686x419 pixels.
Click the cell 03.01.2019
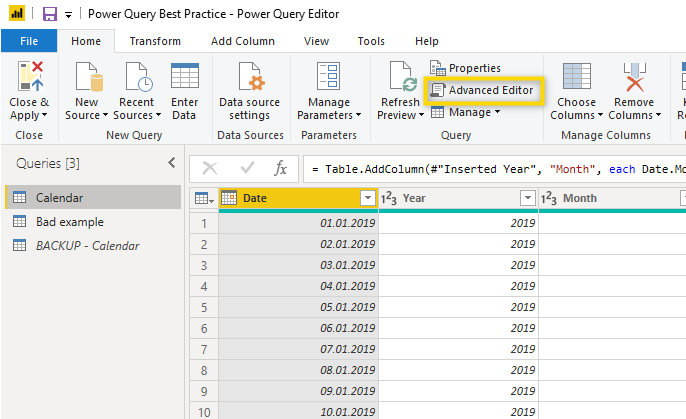click(298, 265)
